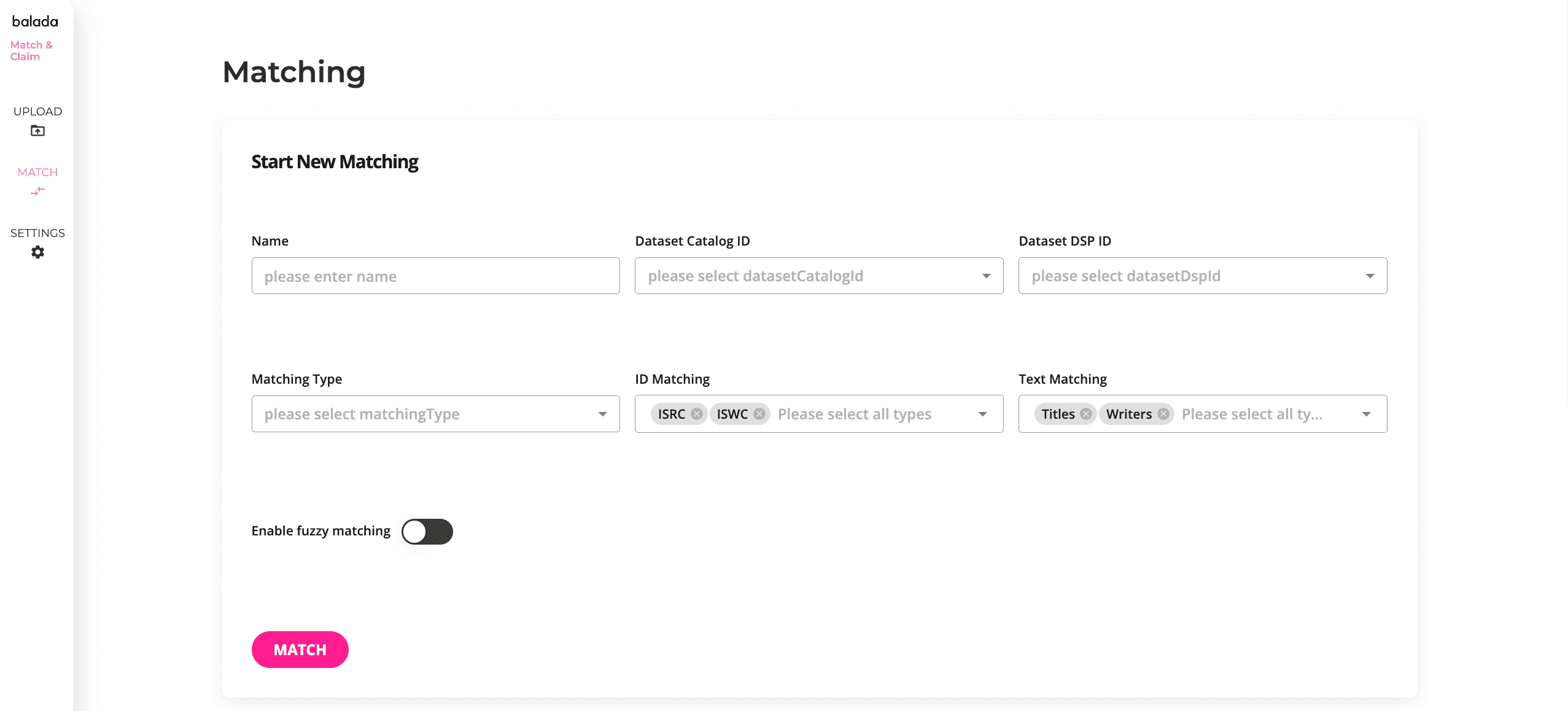Expand the Dataset Catalog ID dropdown
1568x711 pixels.
[x=986, y=276]
